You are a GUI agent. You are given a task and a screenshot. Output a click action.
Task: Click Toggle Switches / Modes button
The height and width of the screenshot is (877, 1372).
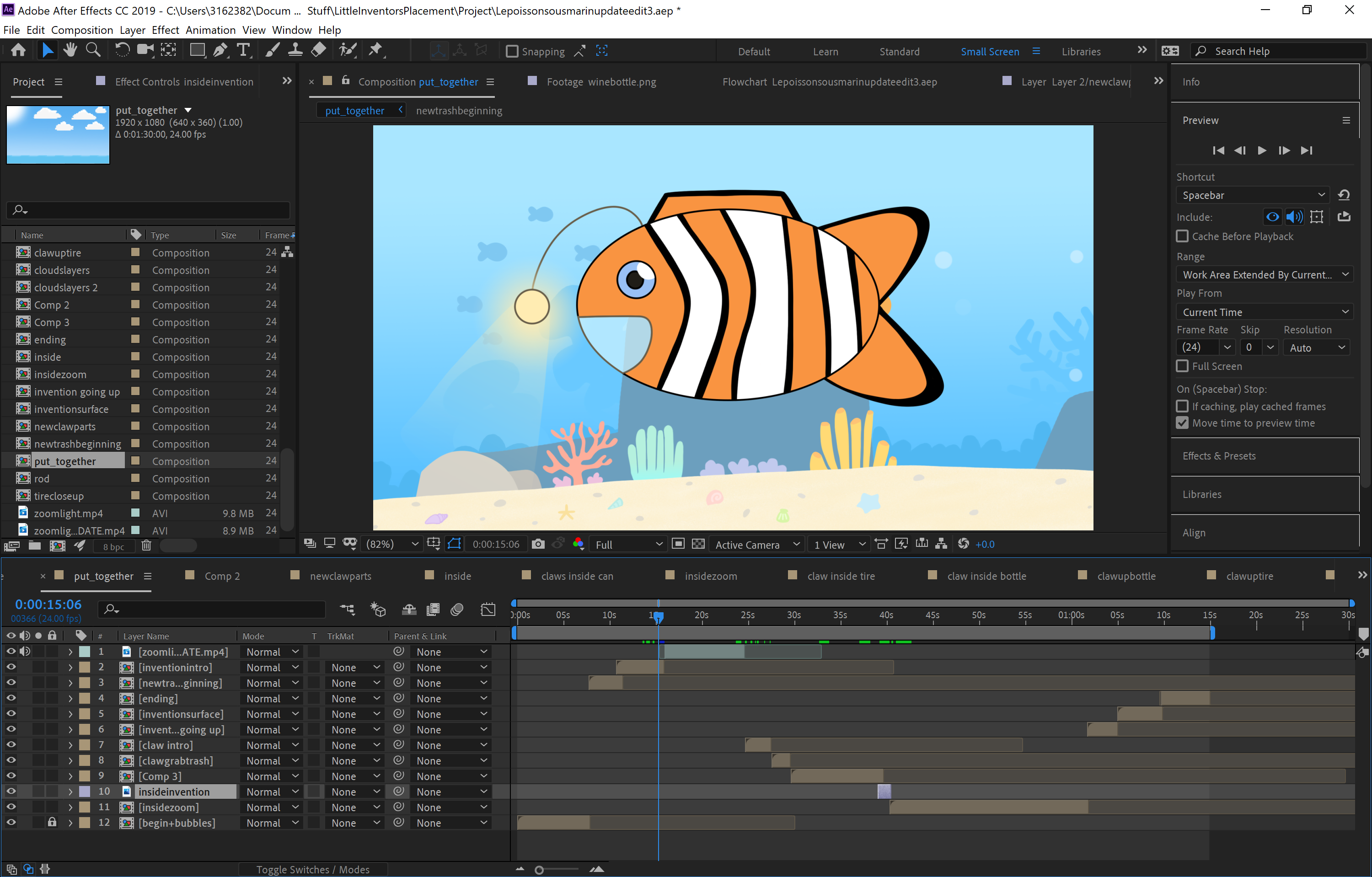(313, 870)
